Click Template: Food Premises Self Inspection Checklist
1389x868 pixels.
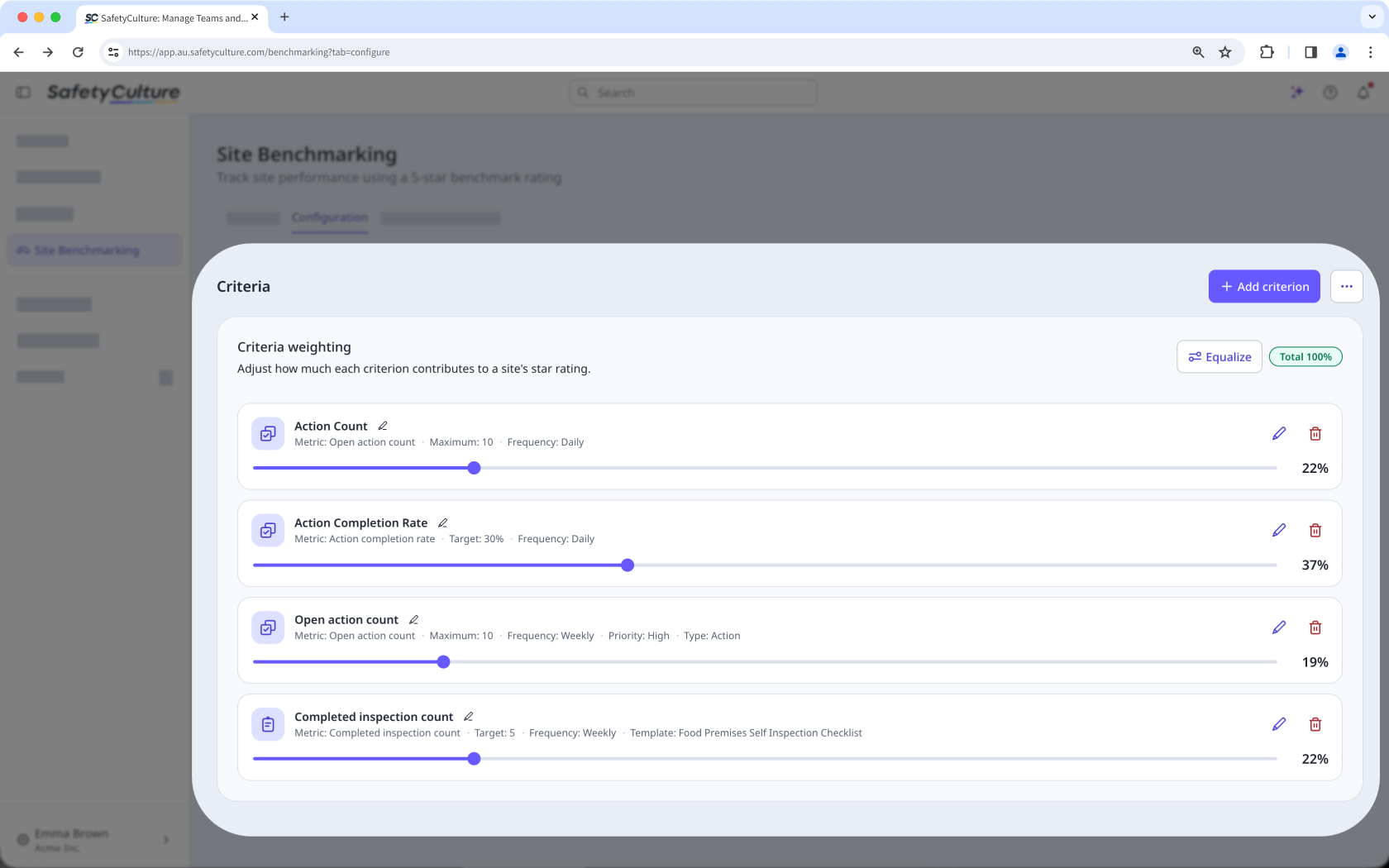[x=746, y=732]
